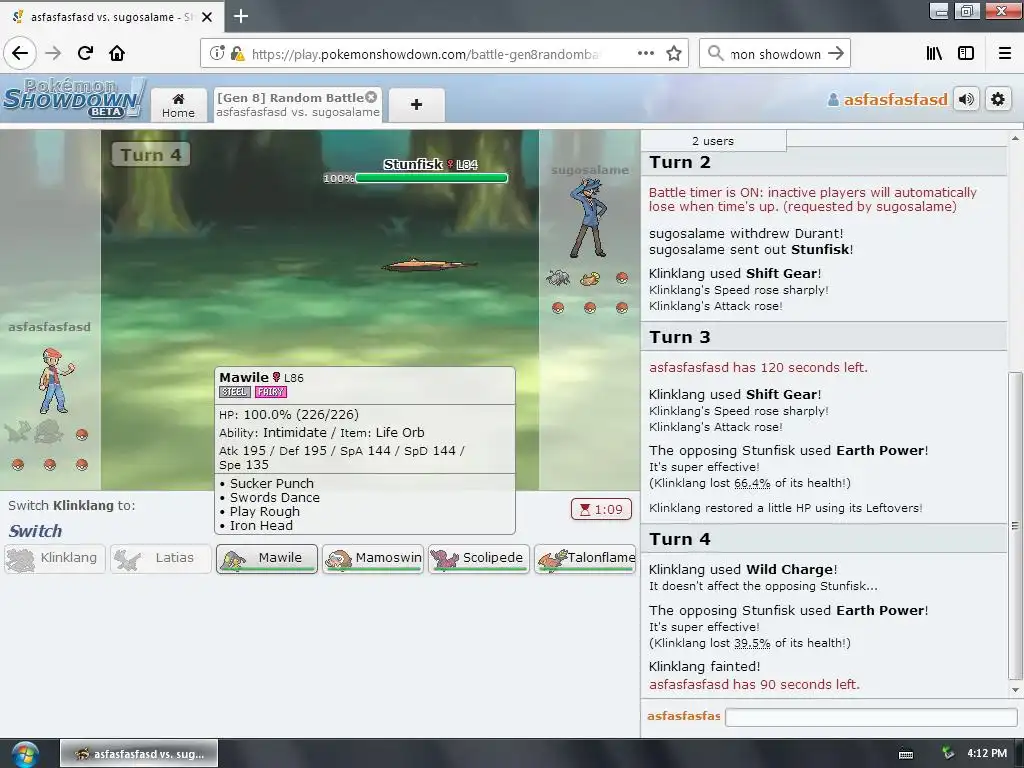Open the 4:12 PM clock

tap(987, 753)
